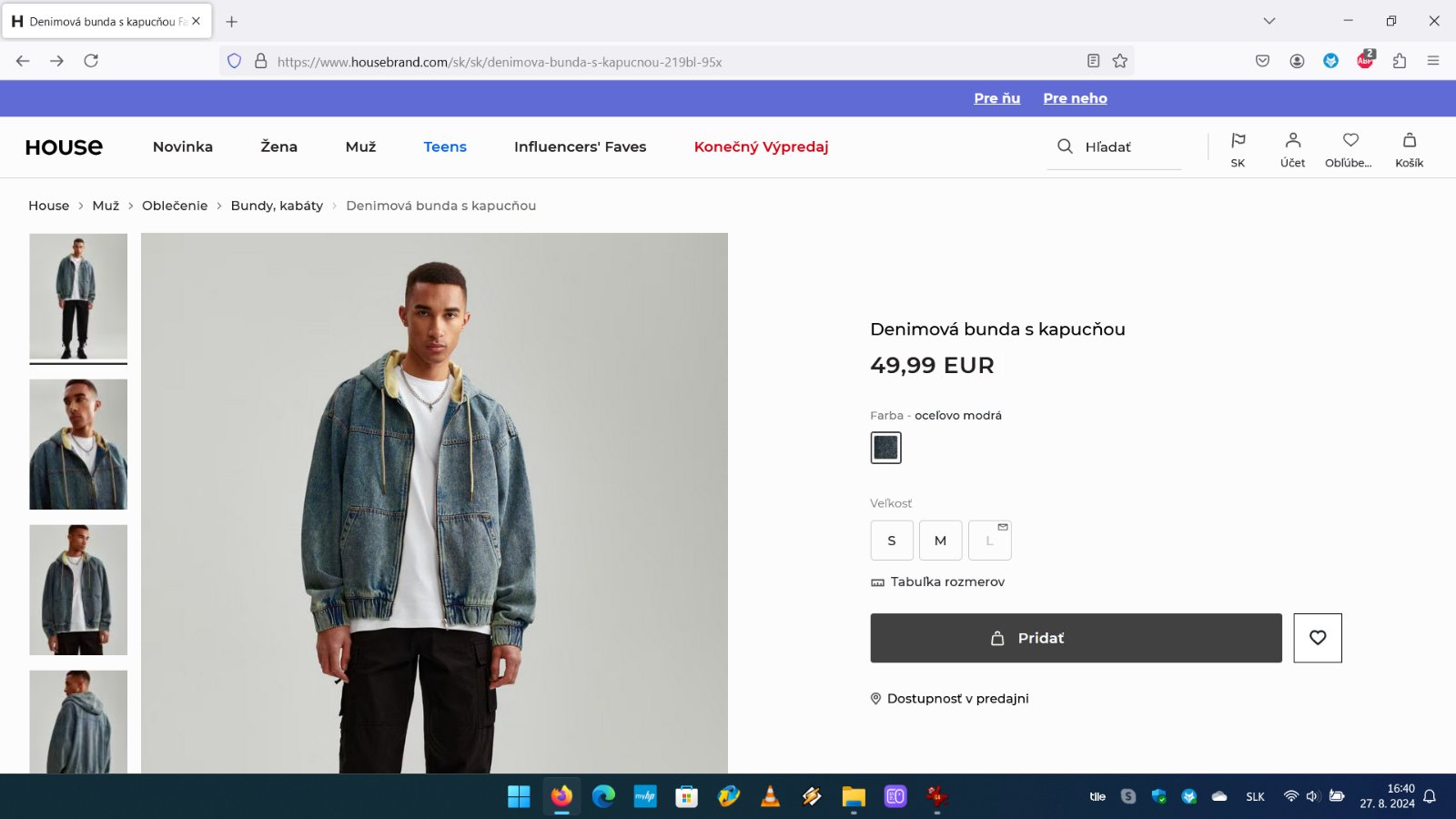Open the Konečný Výpredaj menu item

pyautogui.click(x=761, y=147)
